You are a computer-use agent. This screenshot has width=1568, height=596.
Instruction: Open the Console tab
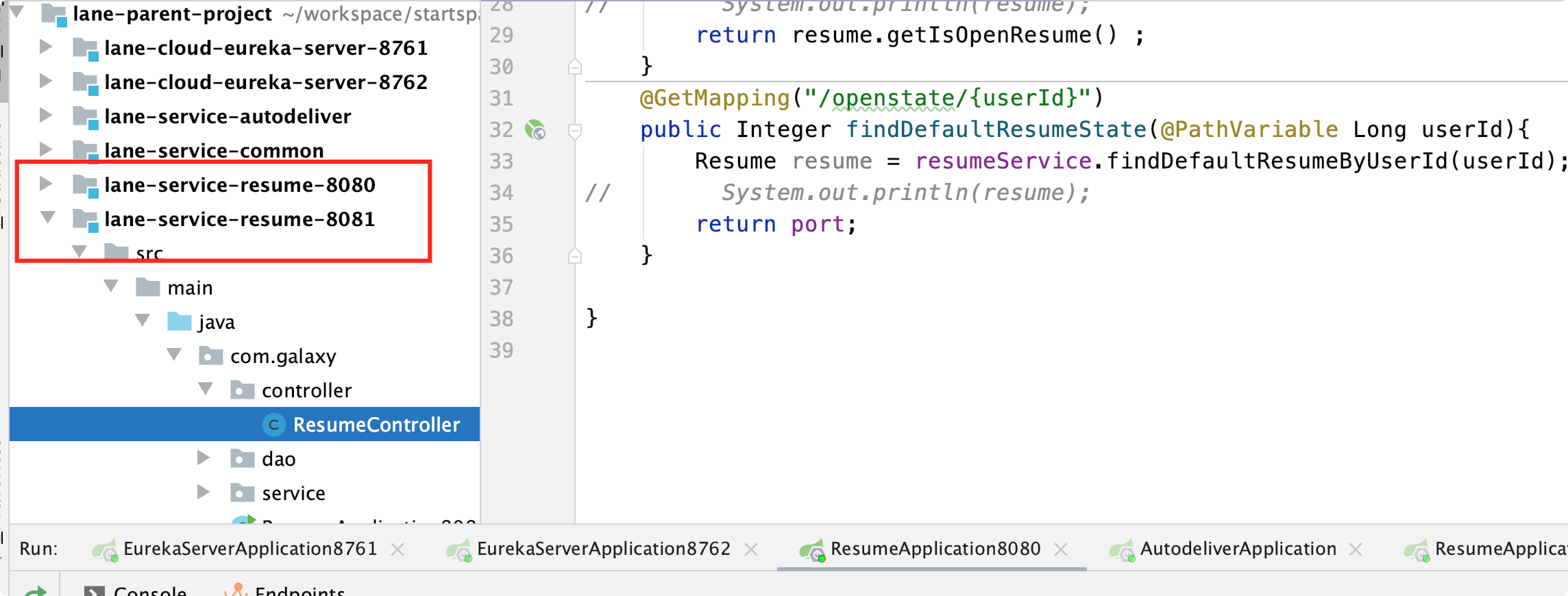point(150,591)
